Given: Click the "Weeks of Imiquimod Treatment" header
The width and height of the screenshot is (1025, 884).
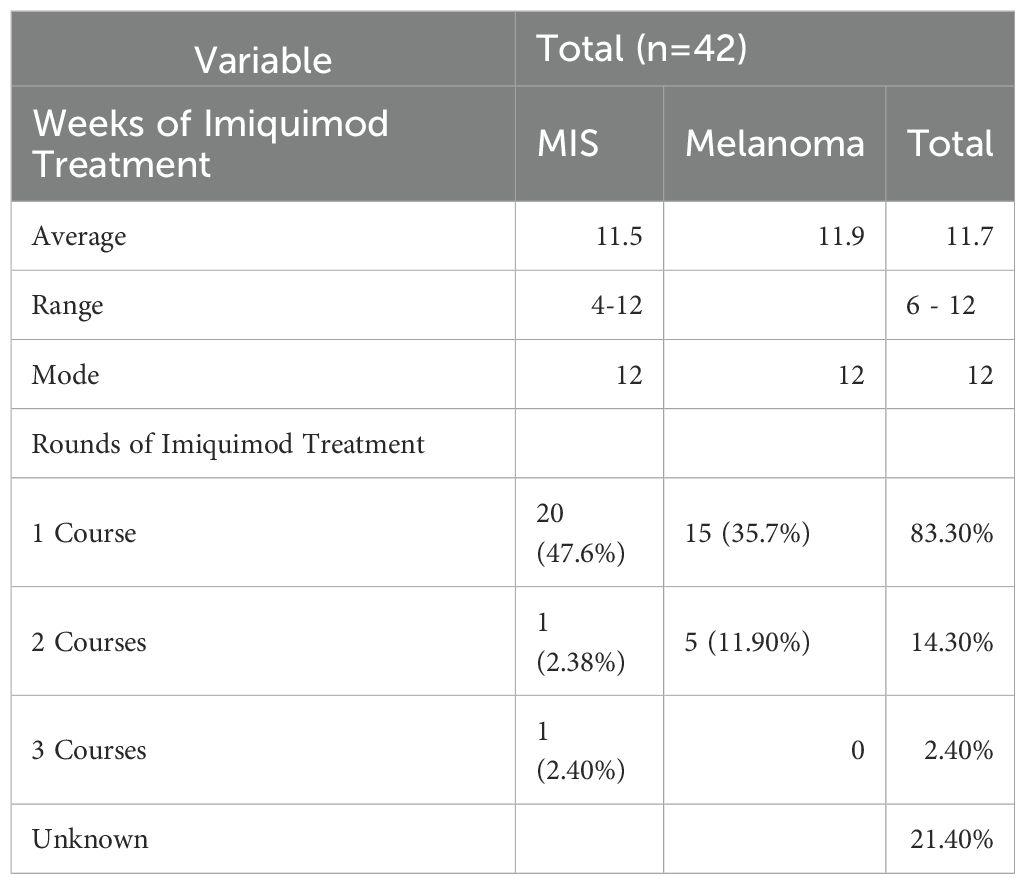Looking at the screenshot, I should (x=210, y=143).
